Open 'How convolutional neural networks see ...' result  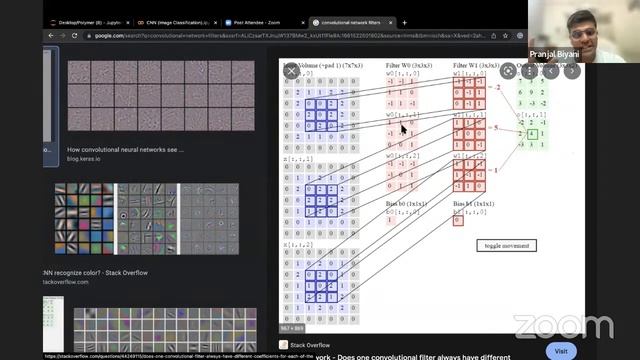(x=125, y=150)
